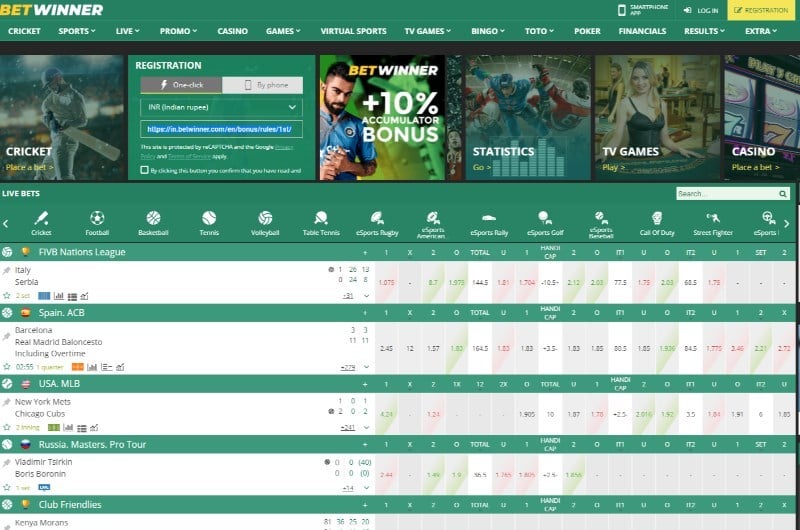Viewport: 800px width, 530px height.
Task: Click the Log In button
Action: (x=701, y=10)
